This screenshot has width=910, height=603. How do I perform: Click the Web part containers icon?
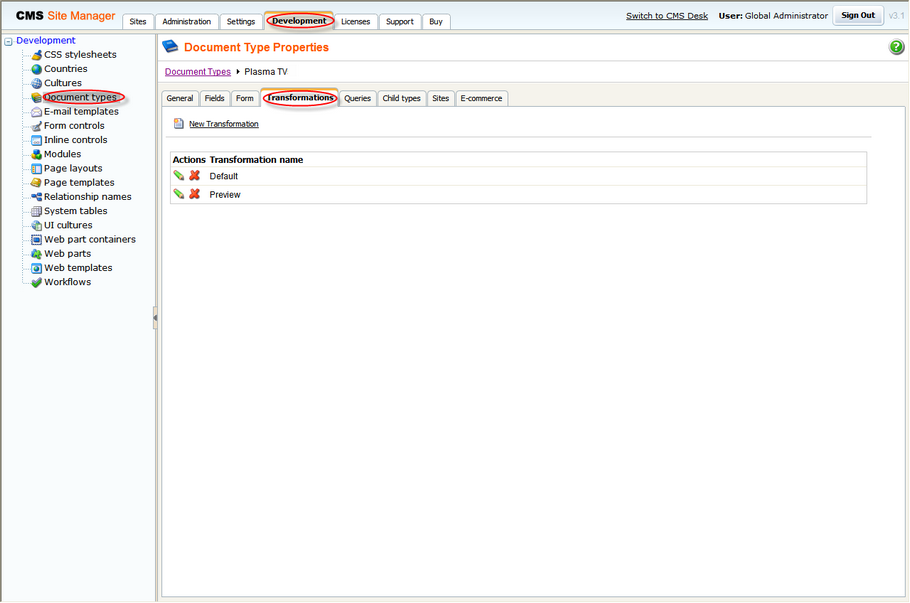pyautogui.click(x=37, y=240)
